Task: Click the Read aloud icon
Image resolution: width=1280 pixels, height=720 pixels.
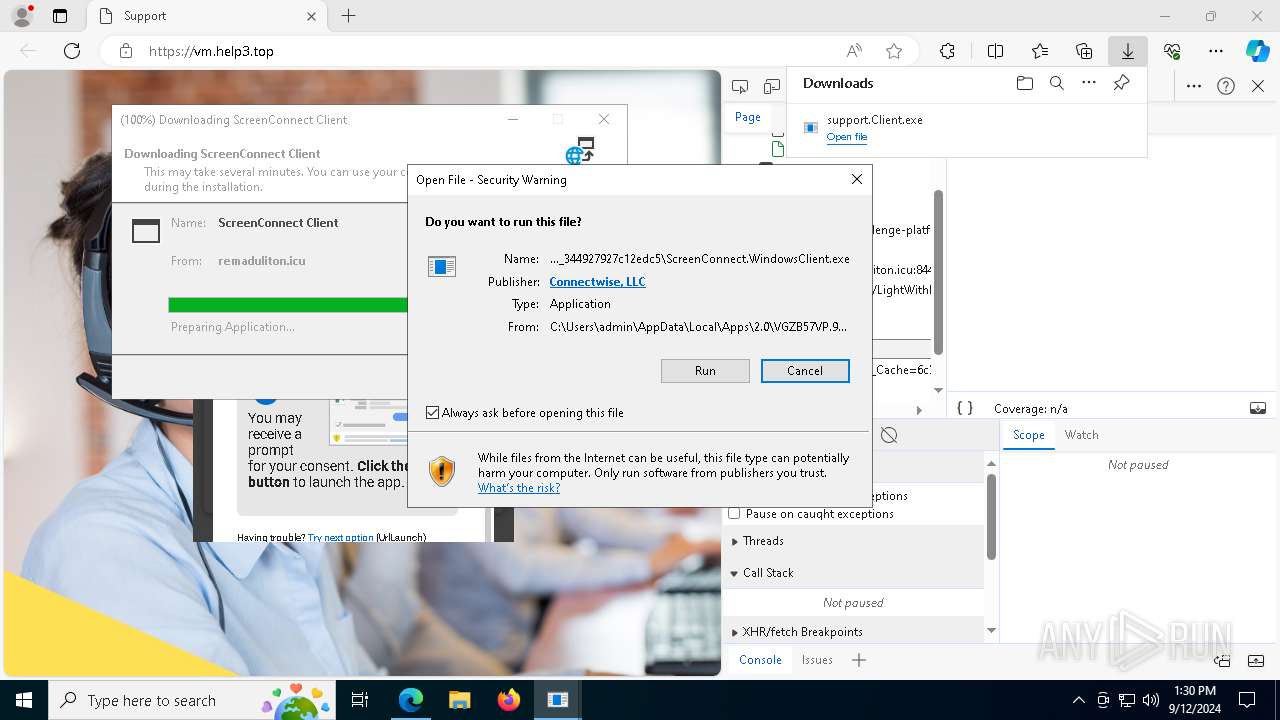Action: click(854, 51)
